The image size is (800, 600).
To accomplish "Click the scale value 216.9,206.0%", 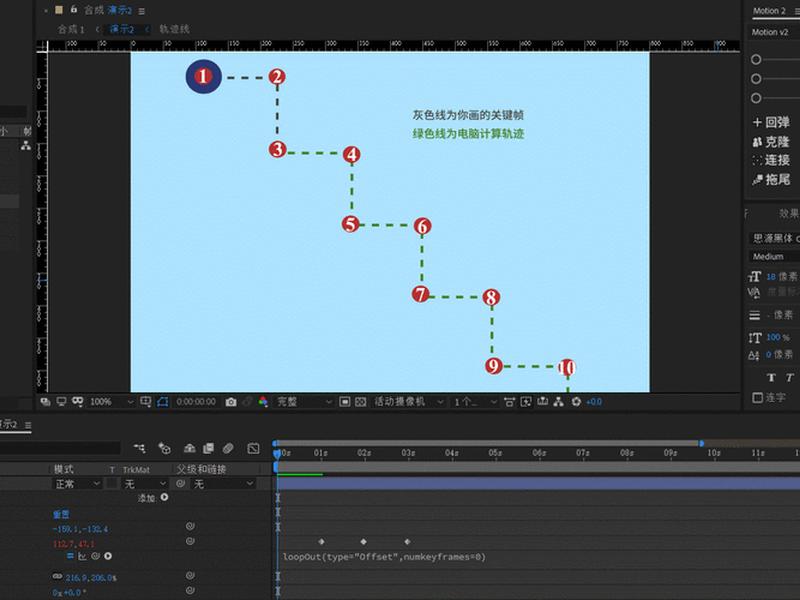I will pyautogui.click(x=91, y=578).
